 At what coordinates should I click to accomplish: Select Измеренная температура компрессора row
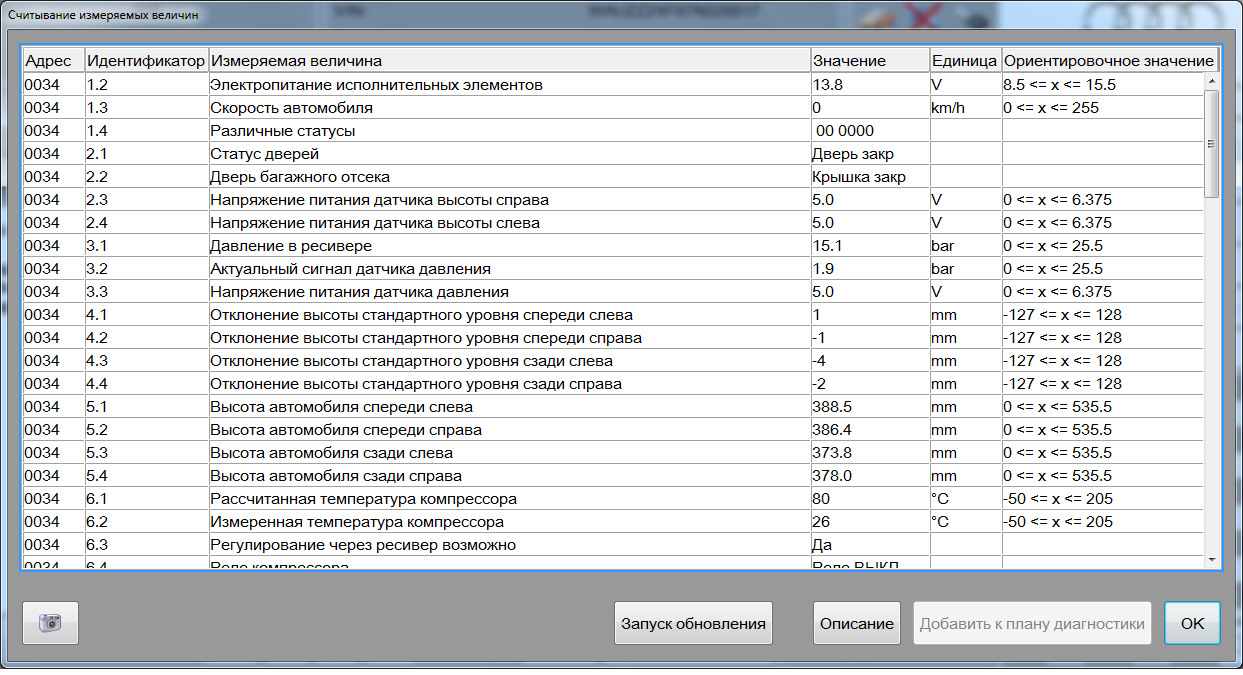[x=612, y=522]
